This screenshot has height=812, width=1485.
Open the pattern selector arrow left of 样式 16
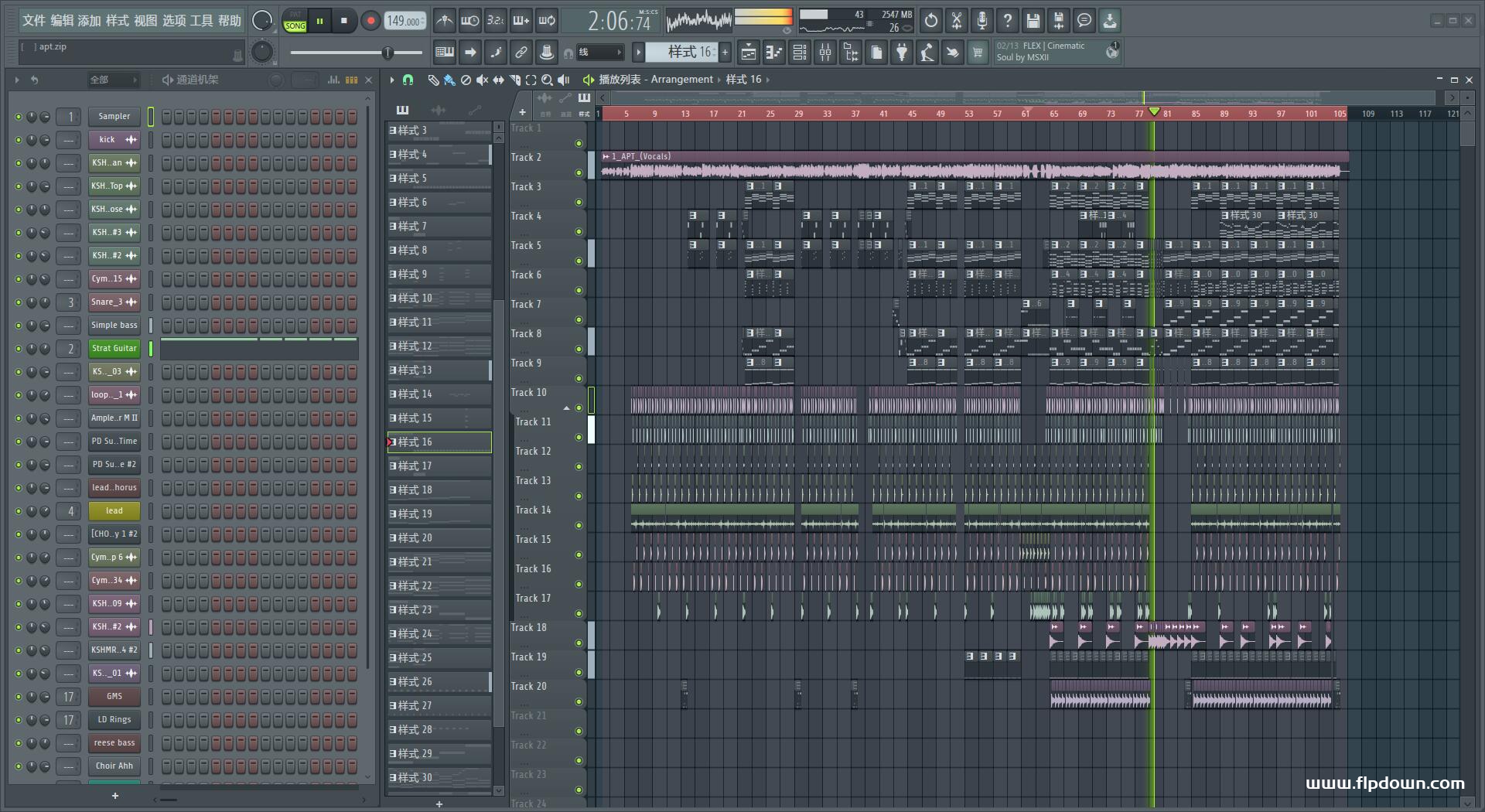click(x=638, y=53)
